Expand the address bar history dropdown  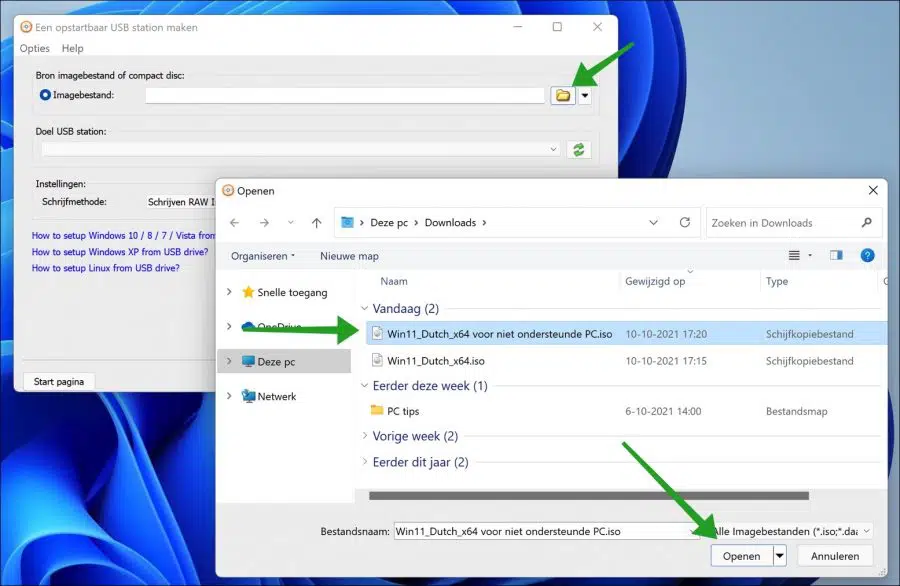tap(653, 223)
